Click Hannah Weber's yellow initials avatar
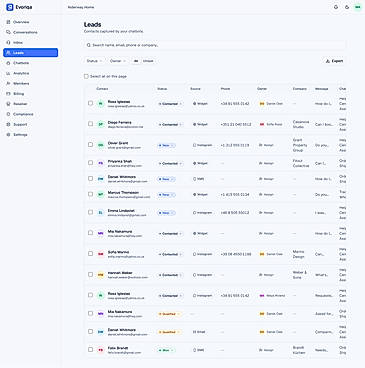This screenshot has height=368, width=365. click(100, 275)
